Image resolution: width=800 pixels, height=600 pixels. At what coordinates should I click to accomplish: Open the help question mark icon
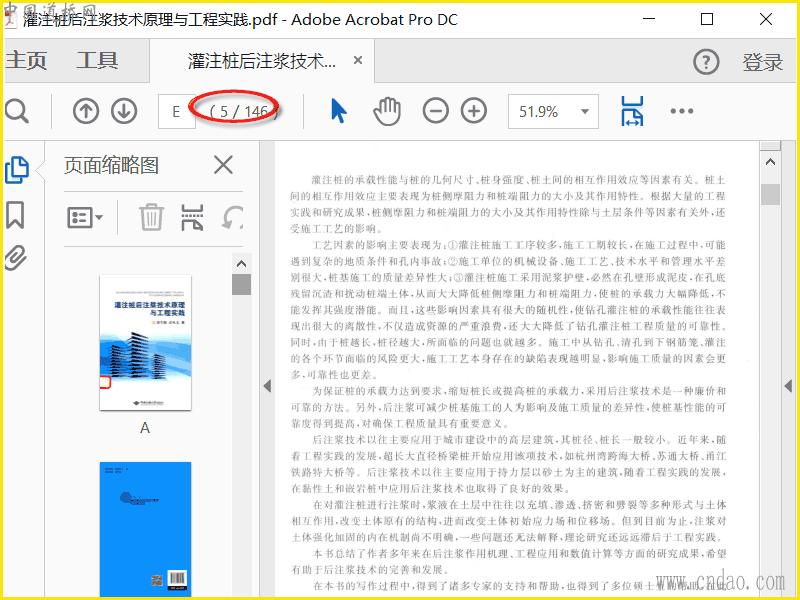tap(706, 62)
